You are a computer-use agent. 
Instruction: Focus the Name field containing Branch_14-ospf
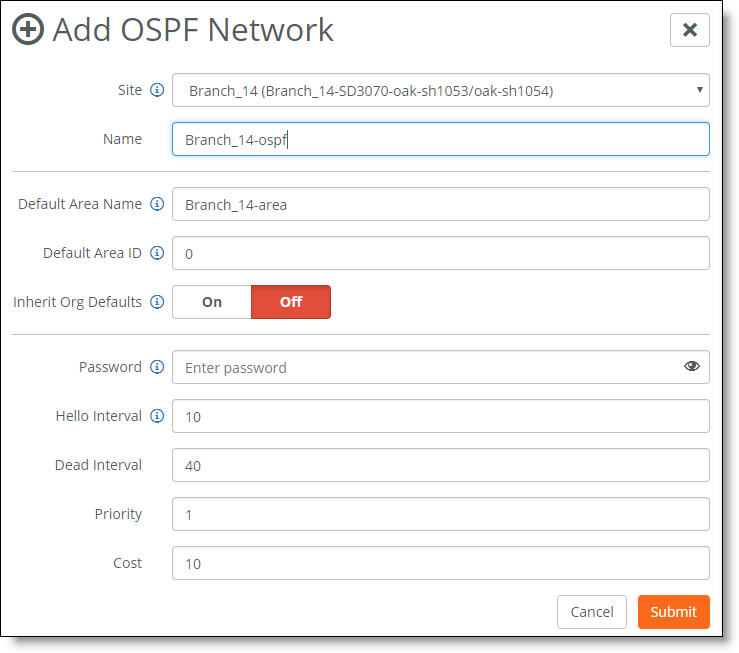441,139
